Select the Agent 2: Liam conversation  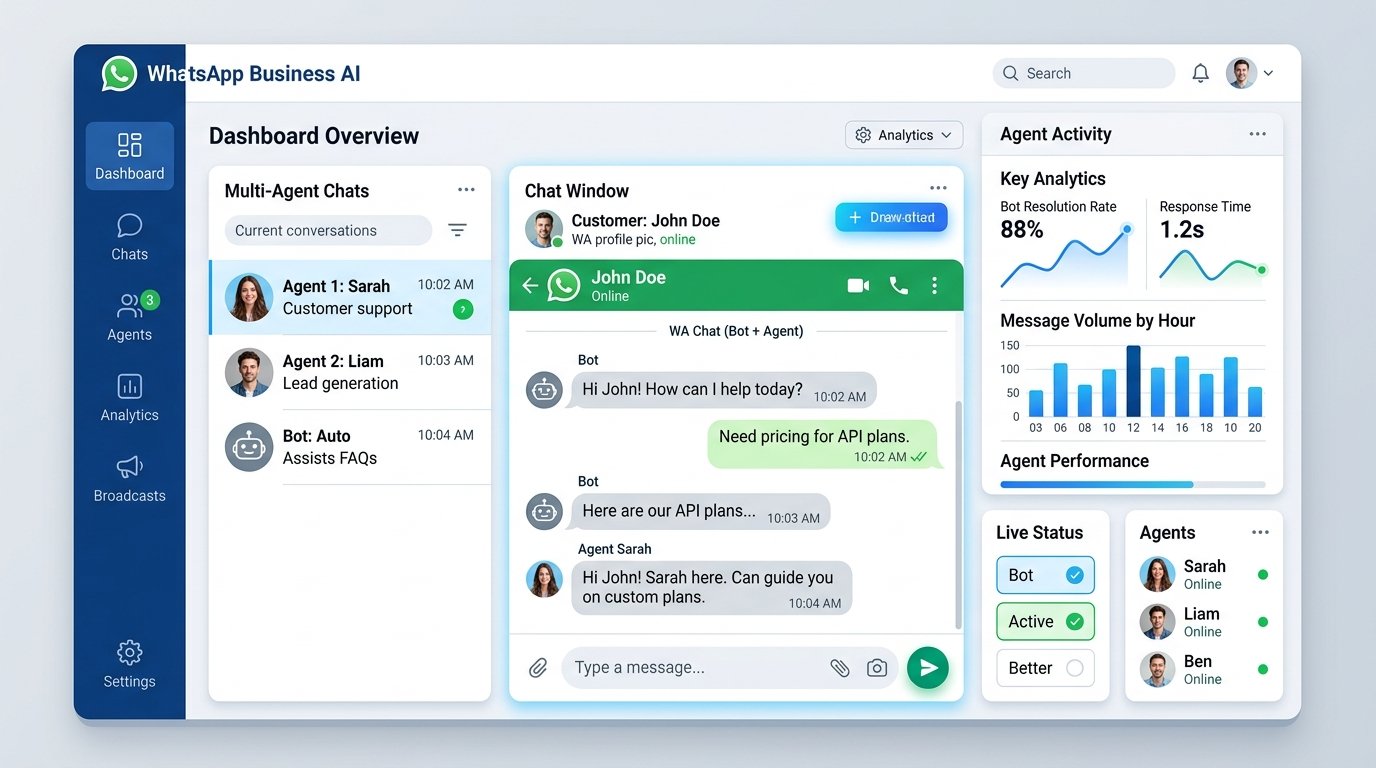[x=350, y=372]
